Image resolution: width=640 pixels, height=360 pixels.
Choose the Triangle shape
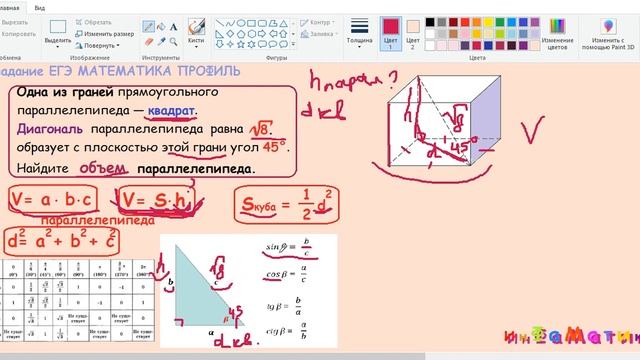pyautogui.click(x=283, y=23)
